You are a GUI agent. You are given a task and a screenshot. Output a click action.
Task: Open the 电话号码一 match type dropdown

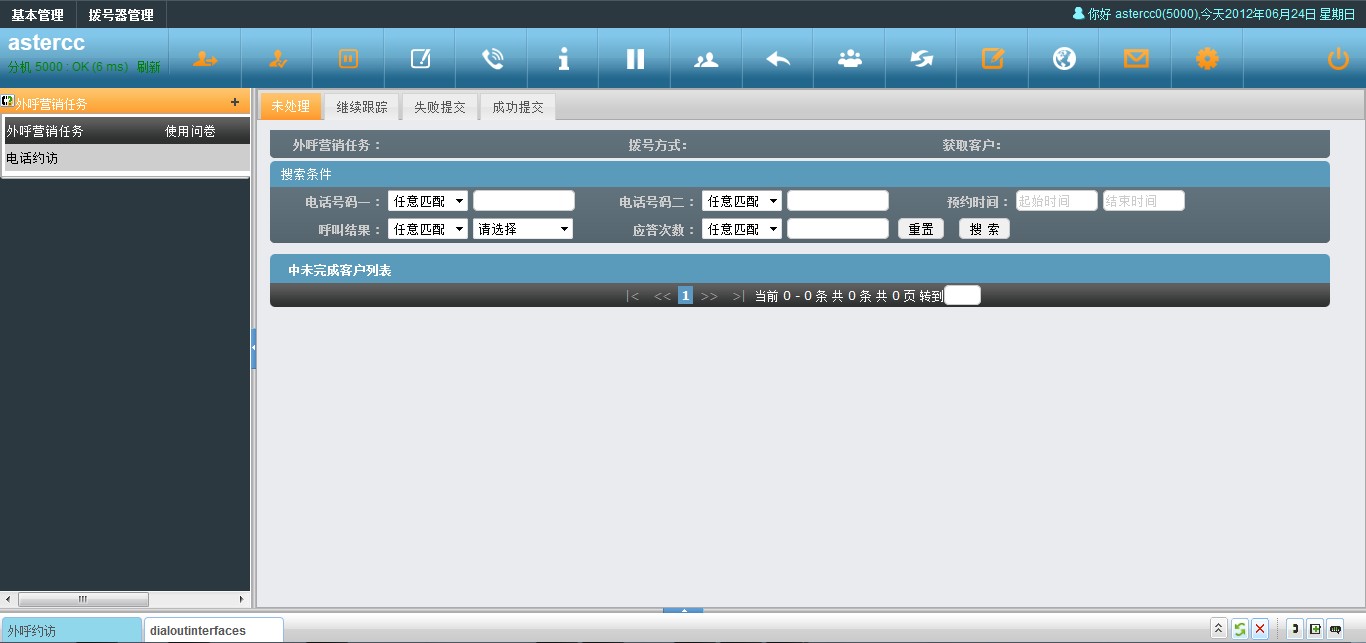(427, 201)
